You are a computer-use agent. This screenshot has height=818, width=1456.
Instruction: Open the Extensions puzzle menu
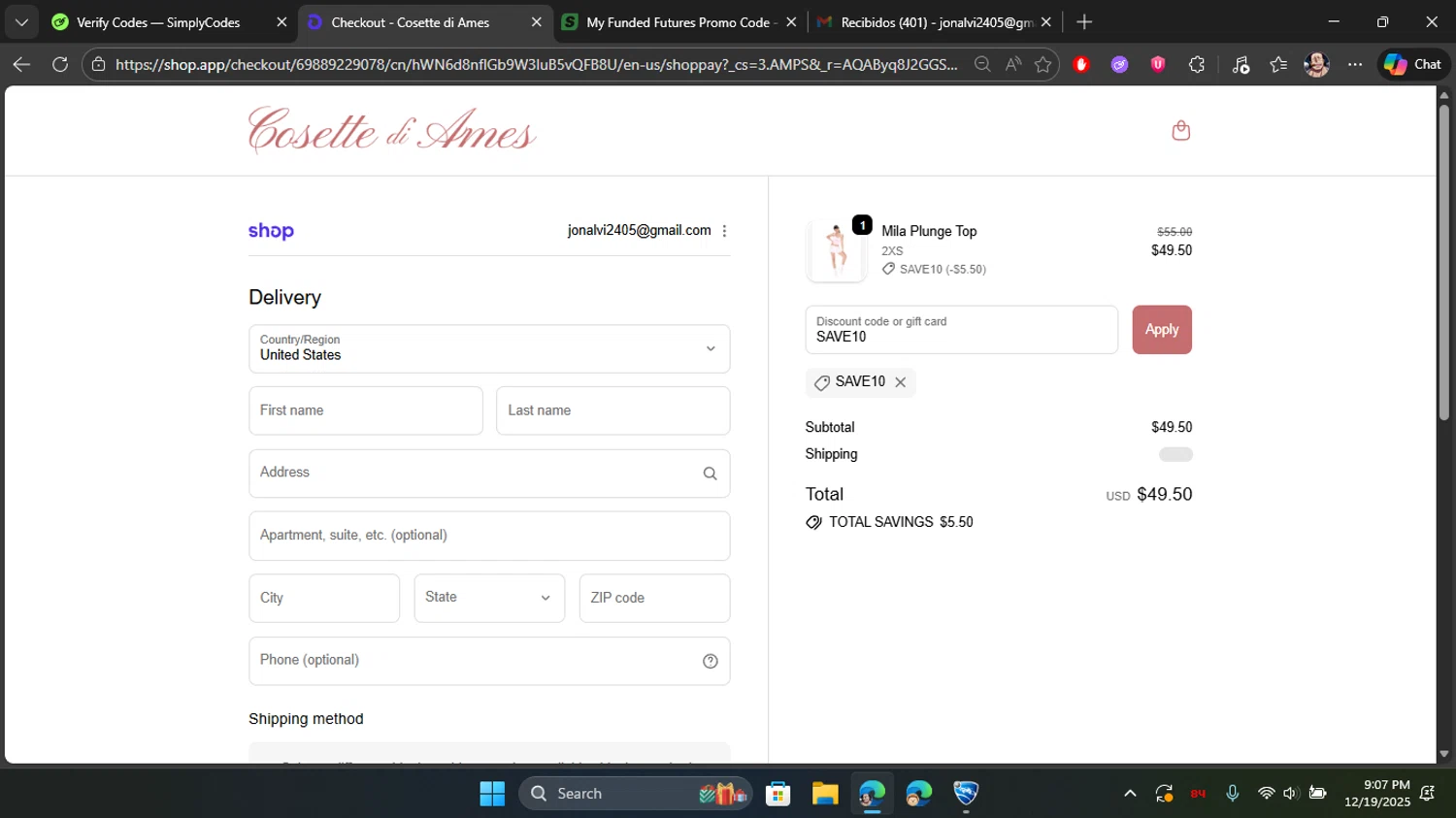(1196, 64)
